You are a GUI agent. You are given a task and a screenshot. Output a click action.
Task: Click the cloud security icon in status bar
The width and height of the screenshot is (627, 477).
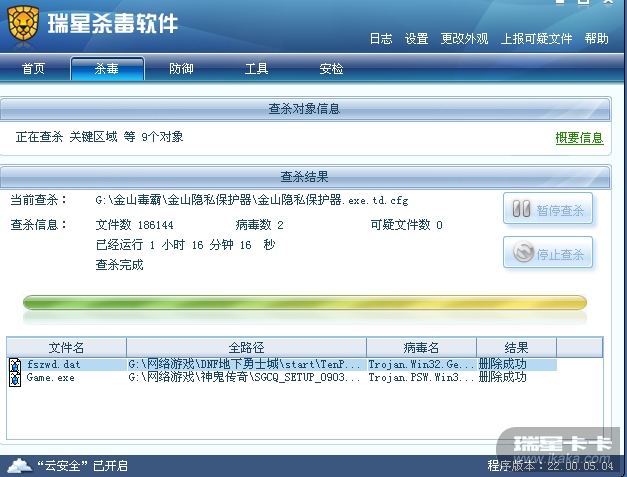tap(20, 466)
